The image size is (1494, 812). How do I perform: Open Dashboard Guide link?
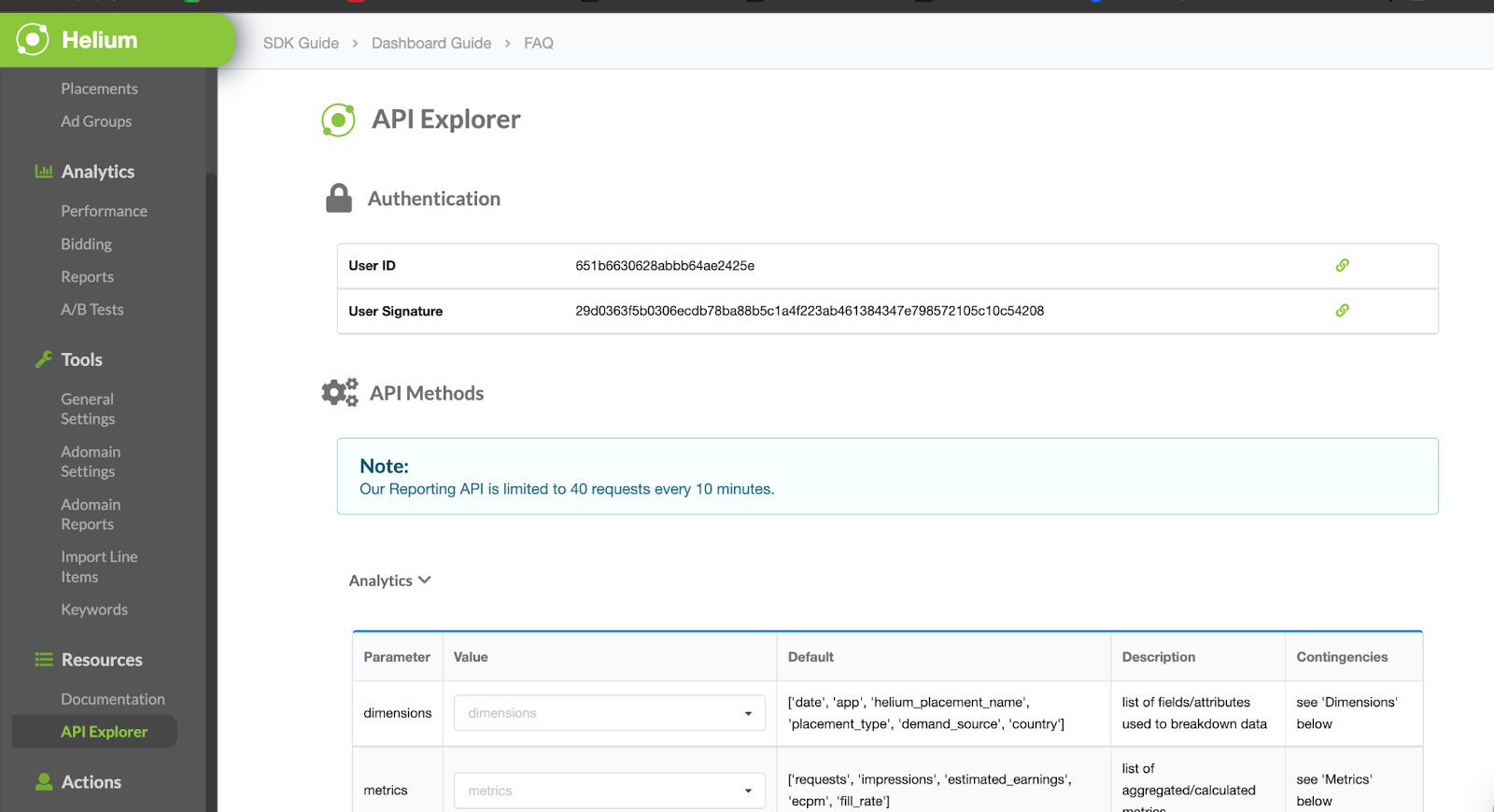(x=431, y=43)
